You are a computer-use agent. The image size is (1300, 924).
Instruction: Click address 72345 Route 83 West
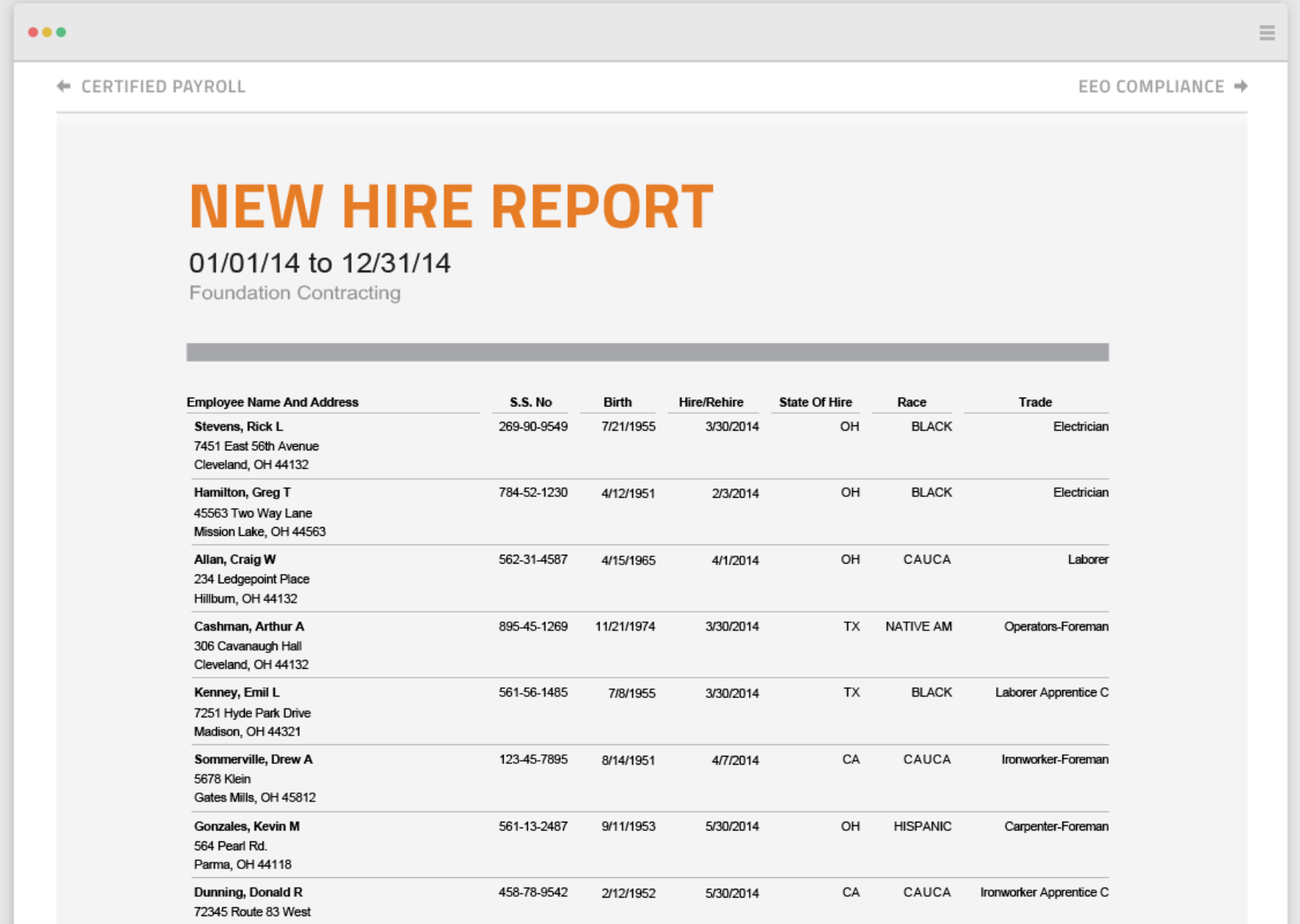point(252,912)
